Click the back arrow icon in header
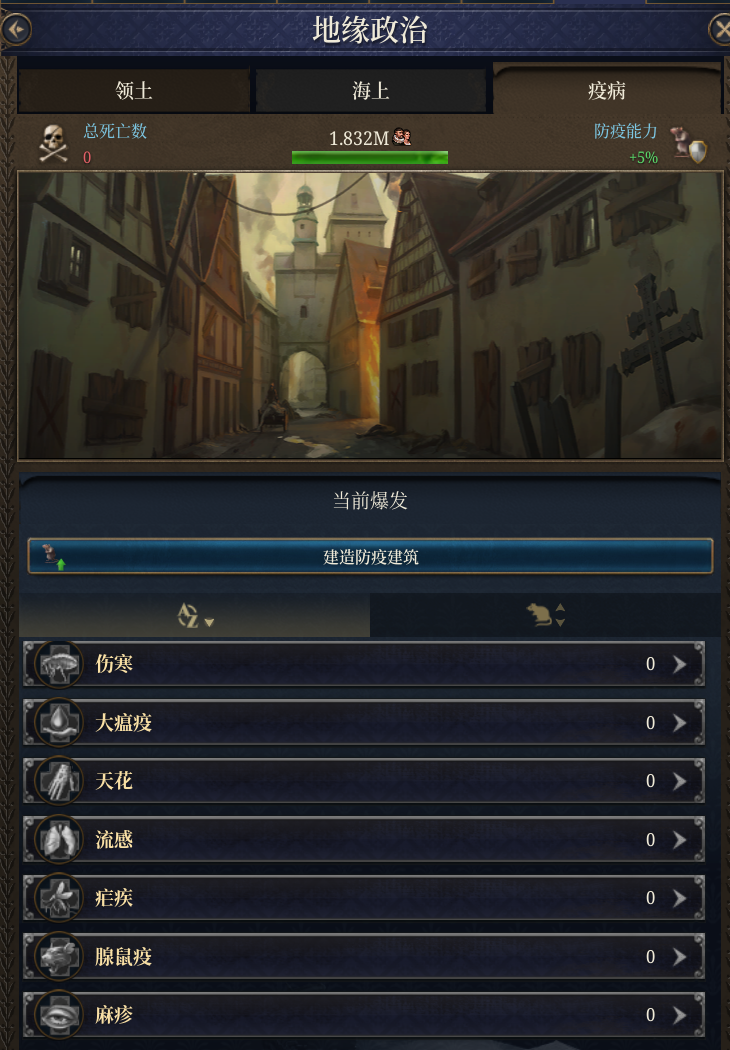The height and width of the screenshot is (1050, 730). coord(16,30)
